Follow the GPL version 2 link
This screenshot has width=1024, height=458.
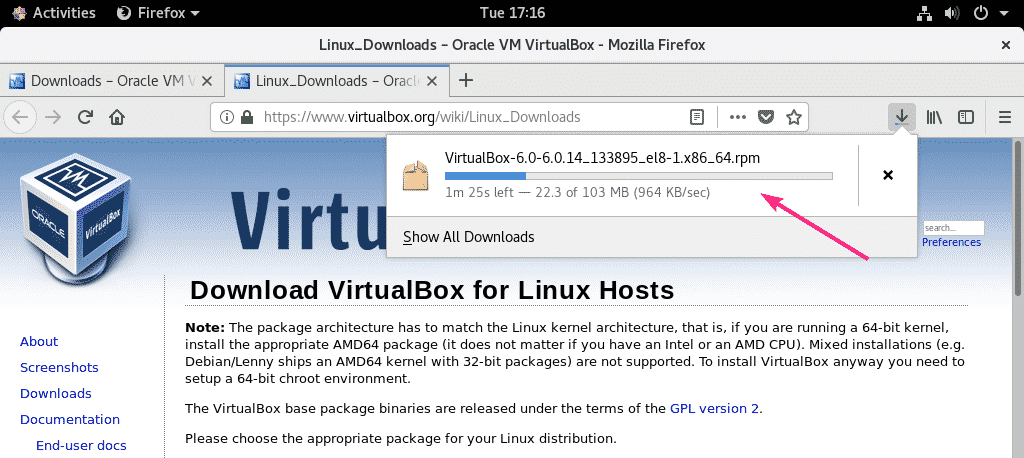coord(714,409)
